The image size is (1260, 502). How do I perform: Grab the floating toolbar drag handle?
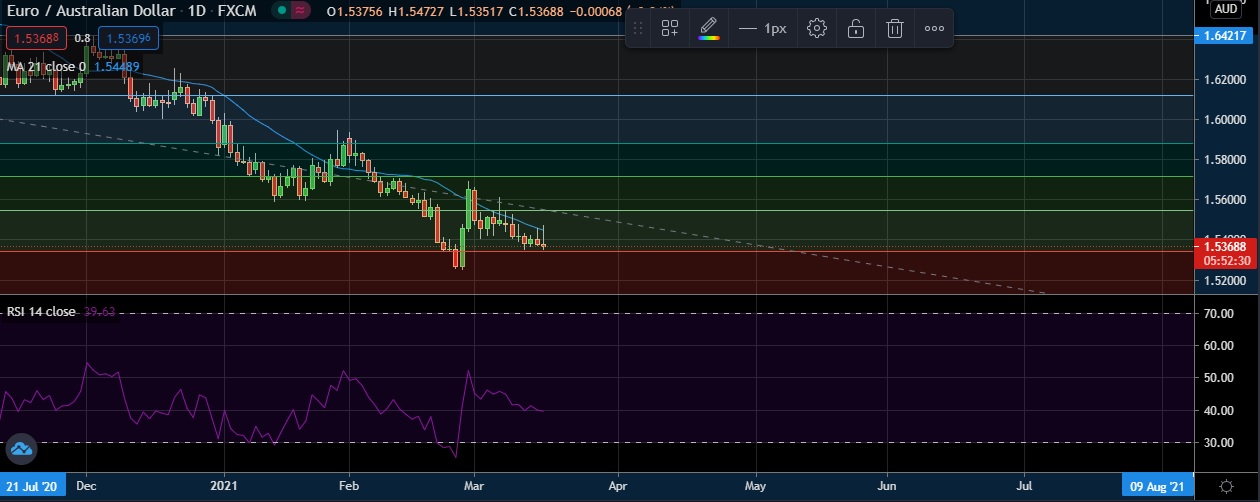click(638, 28)
